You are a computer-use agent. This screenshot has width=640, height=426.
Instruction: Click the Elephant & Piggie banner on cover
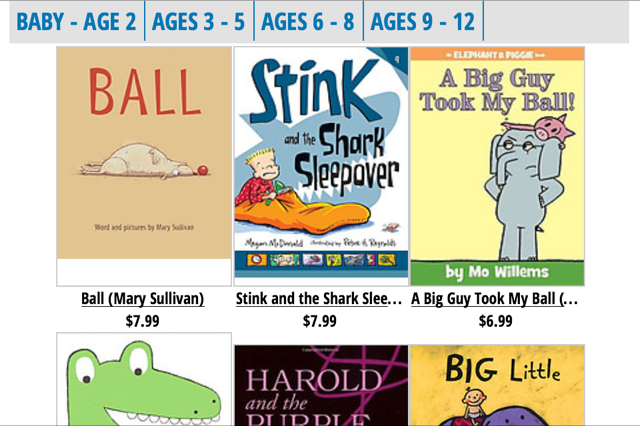point(498,54)
